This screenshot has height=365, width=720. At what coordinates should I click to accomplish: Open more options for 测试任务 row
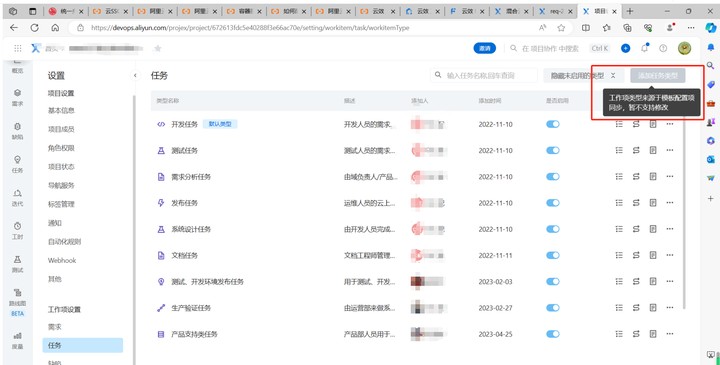tap(670, 151)
